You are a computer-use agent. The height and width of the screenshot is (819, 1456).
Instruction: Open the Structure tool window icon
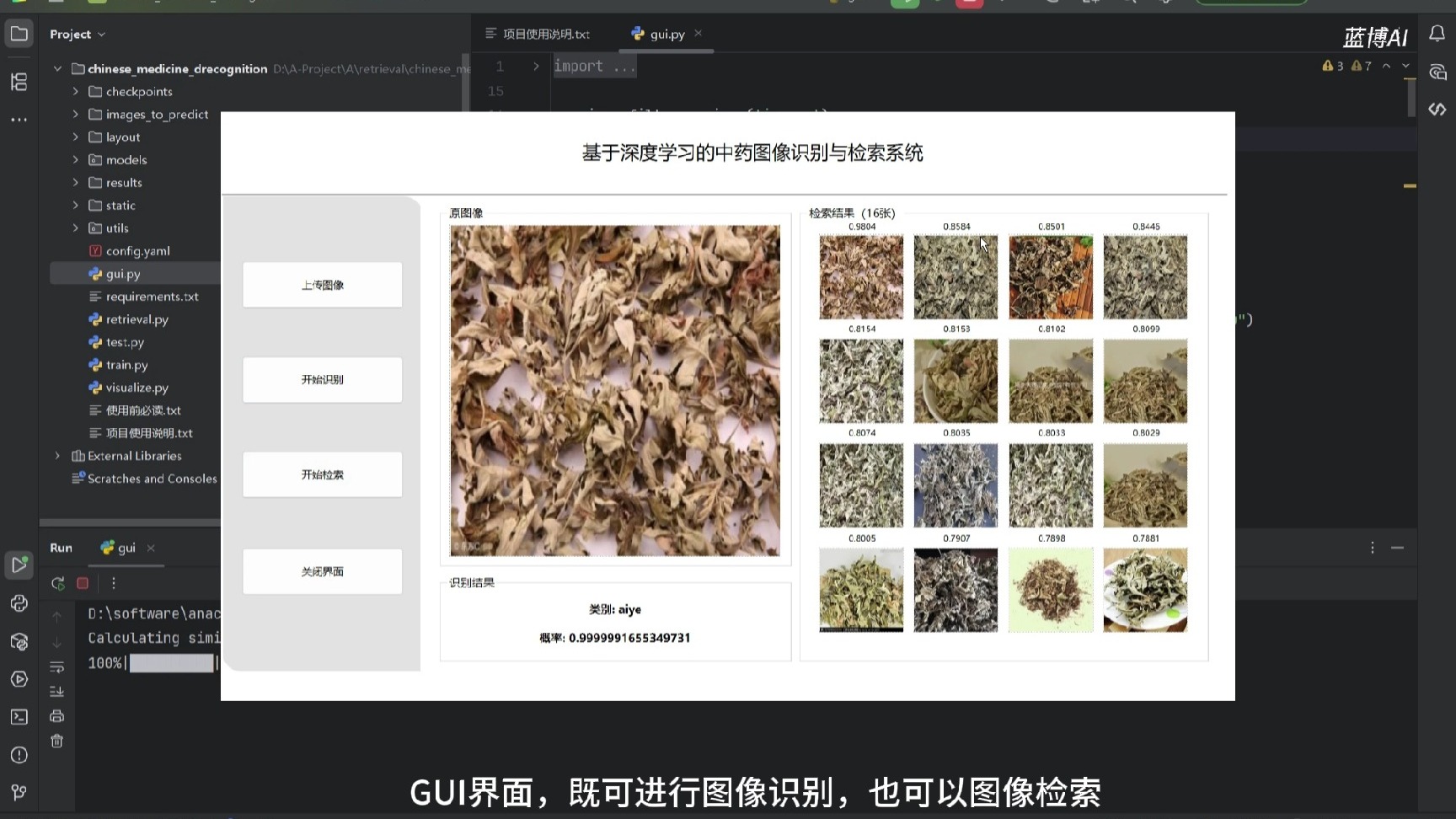click(19, 82)
